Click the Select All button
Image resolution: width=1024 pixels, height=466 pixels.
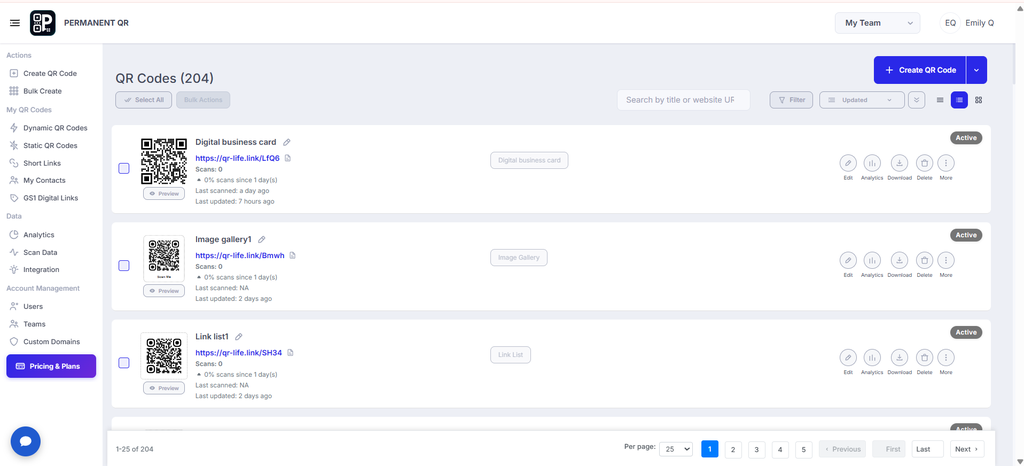[x=144, y=100]
